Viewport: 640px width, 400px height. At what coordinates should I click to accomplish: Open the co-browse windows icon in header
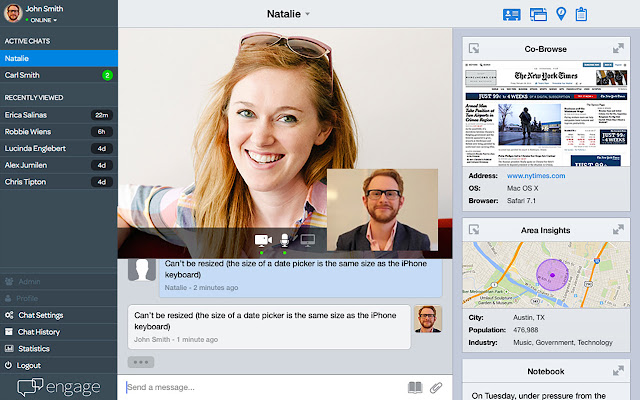coord(538,15)
